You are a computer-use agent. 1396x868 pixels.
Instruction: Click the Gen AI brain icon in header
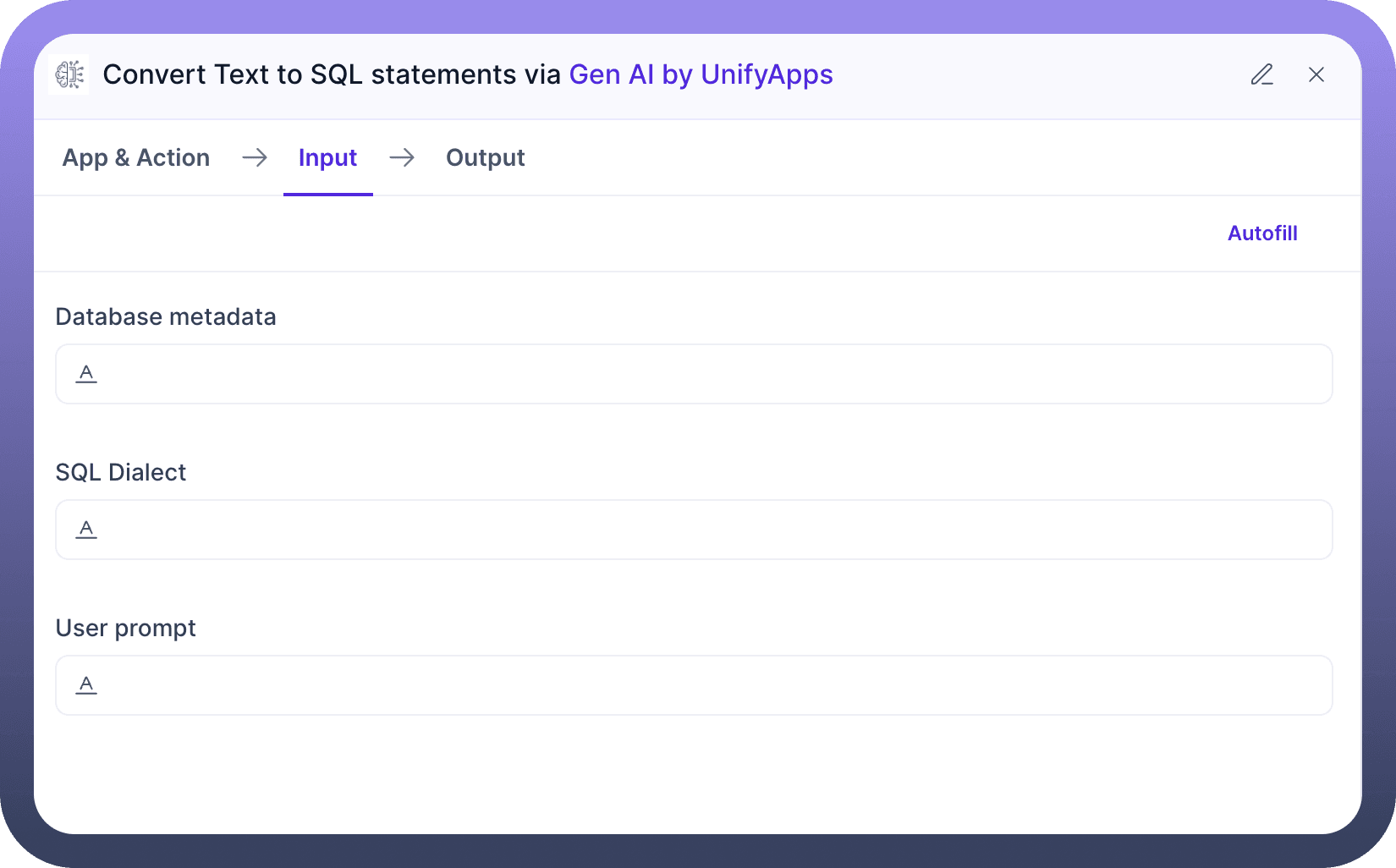(x=69, y=74)
